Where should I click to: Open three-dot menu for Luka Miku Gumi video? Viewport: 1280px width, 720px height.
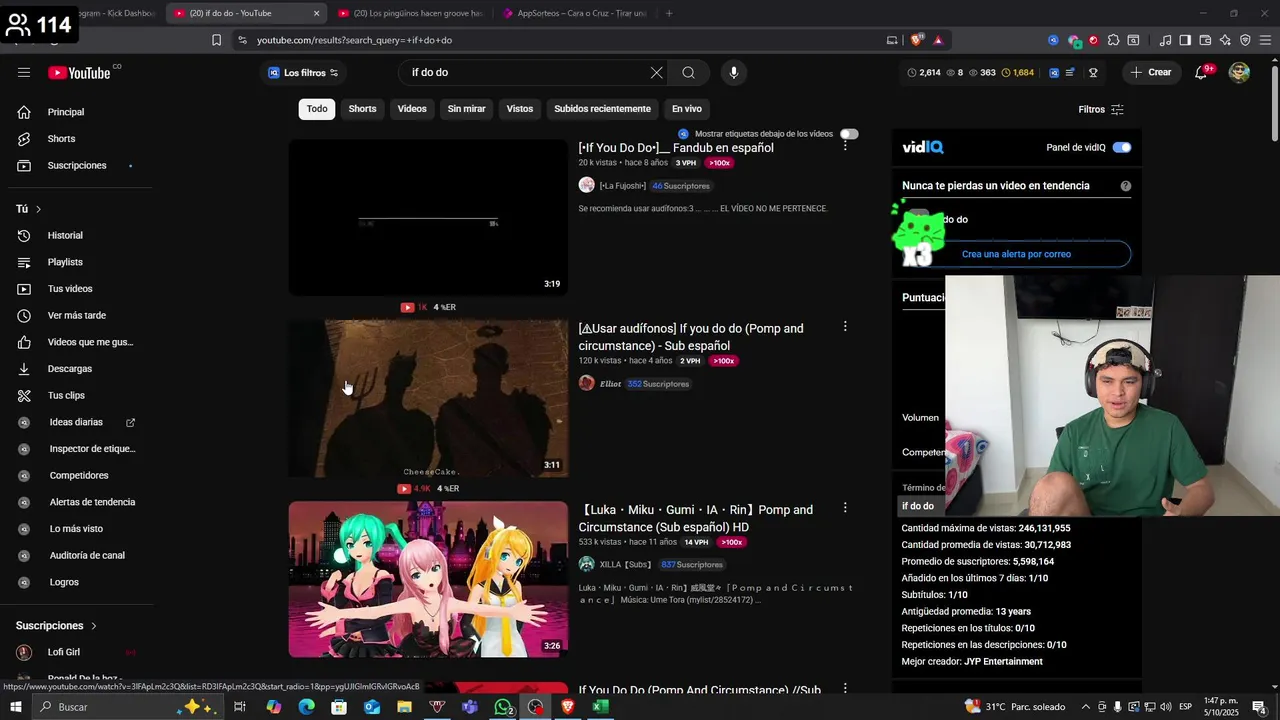(x=845, y=508)
